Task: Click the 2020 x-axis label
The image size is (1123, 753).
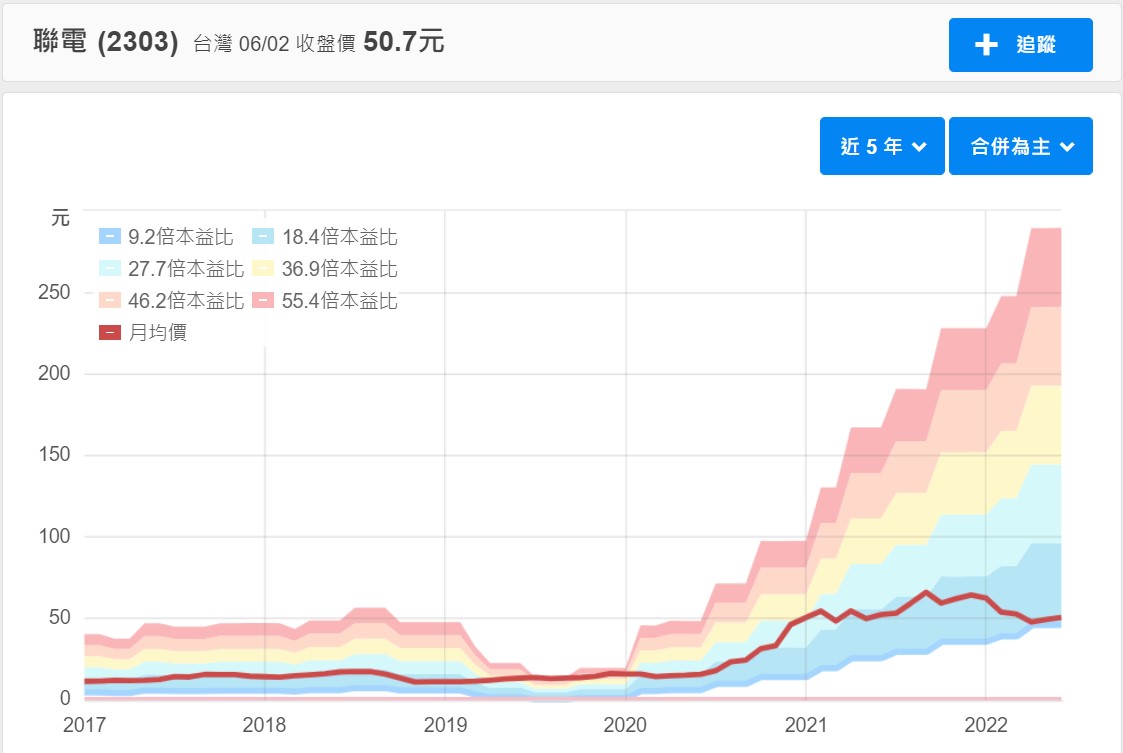Action: click(x=625, y=725)
